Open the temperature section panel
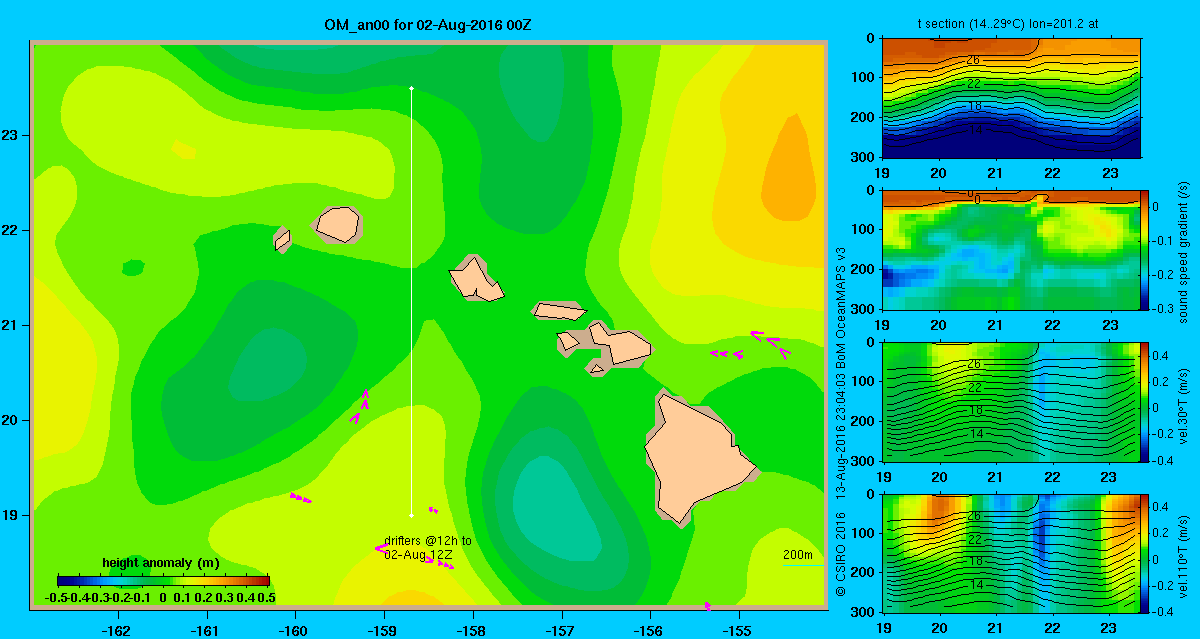 tap(1011, 98)
